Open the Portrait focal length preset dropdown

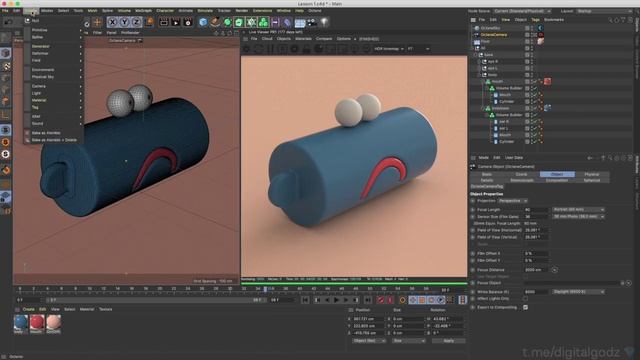(578, 210)
